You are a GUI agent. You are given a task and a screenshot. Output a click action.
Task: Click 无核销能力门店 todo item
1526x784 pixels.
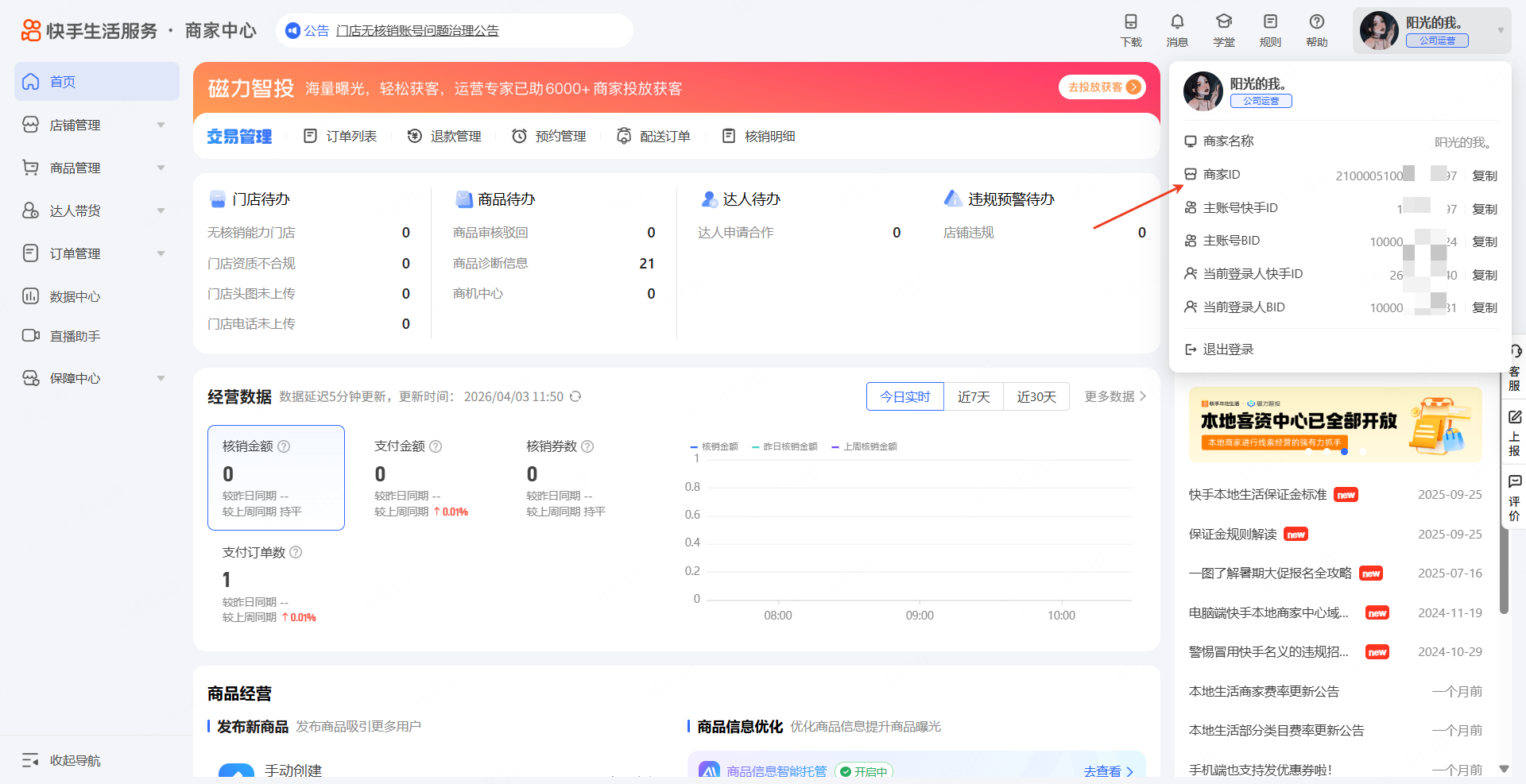pos(251,233)
